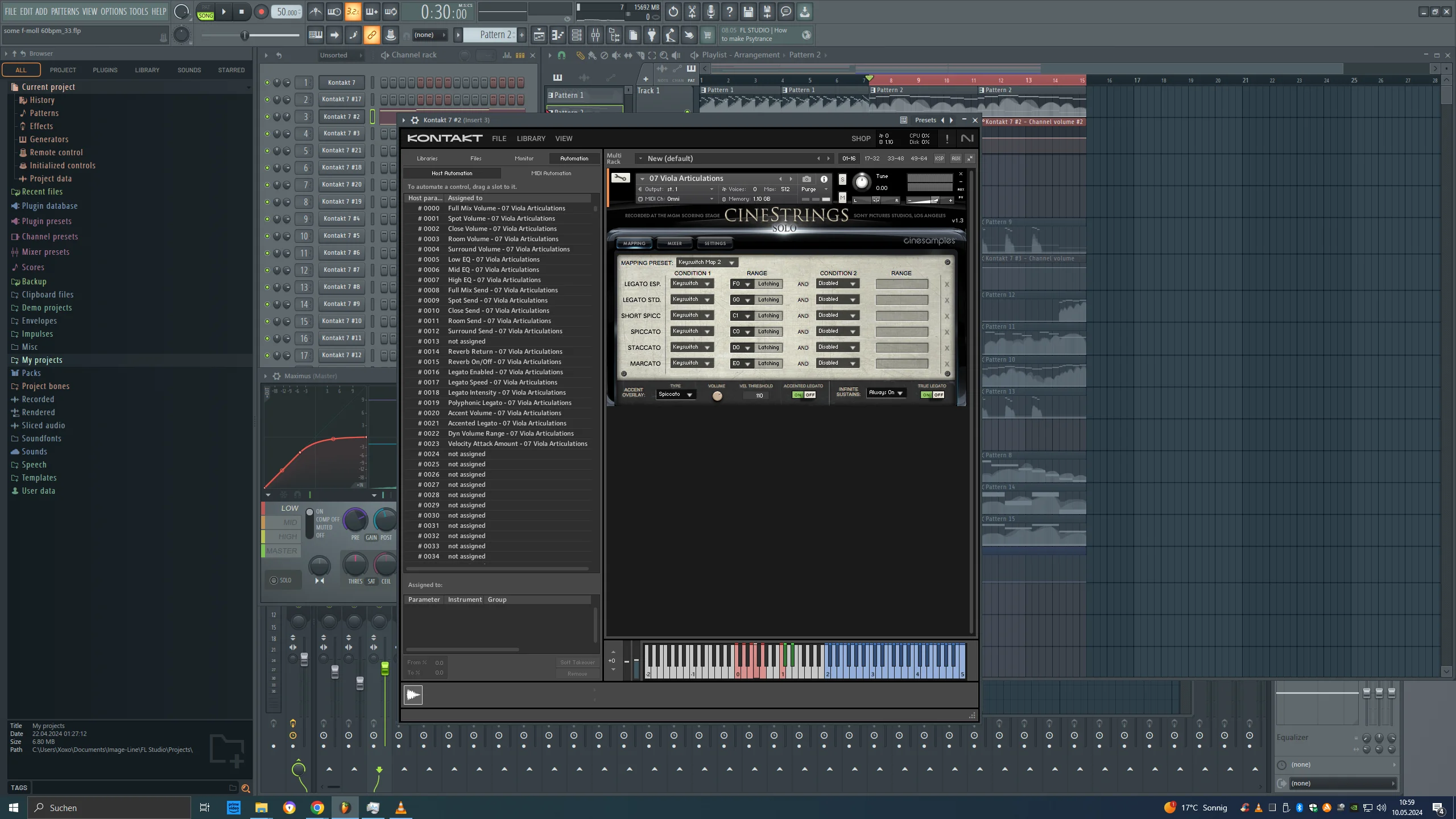
Task: Click the Purge button in Kontakt header
Action: (811, 189)
